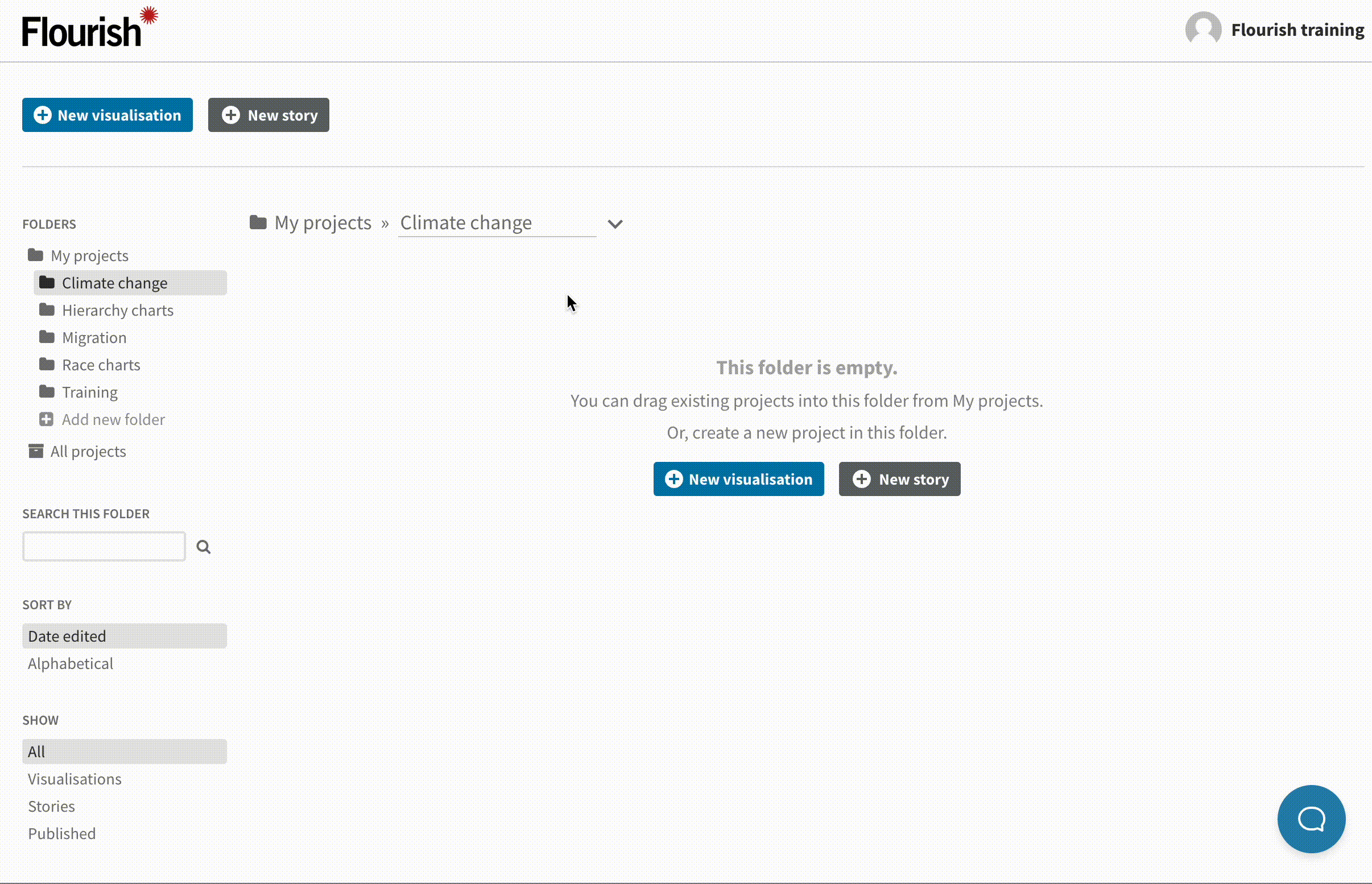Screen dimensions: 1372x884
Task: Click the magnifying glass search icon
Action: pyautogui.click(x=203, y=547)
